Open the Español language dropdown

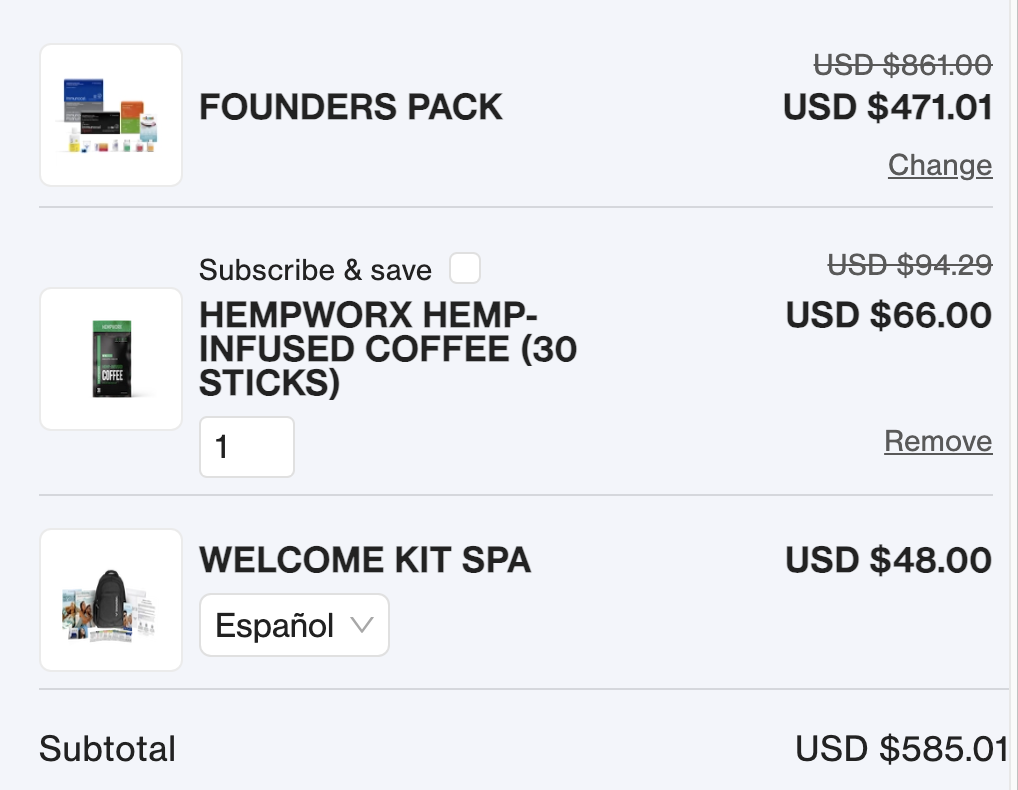[x=294, y=626]
